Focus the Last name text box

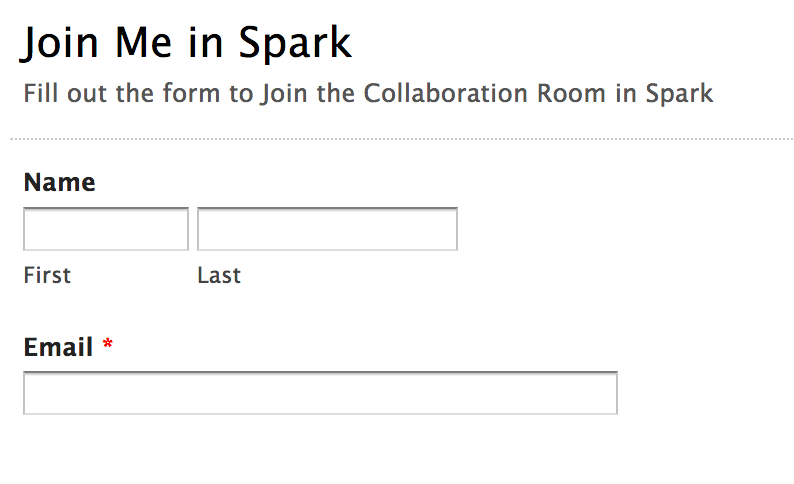[327, 229]
